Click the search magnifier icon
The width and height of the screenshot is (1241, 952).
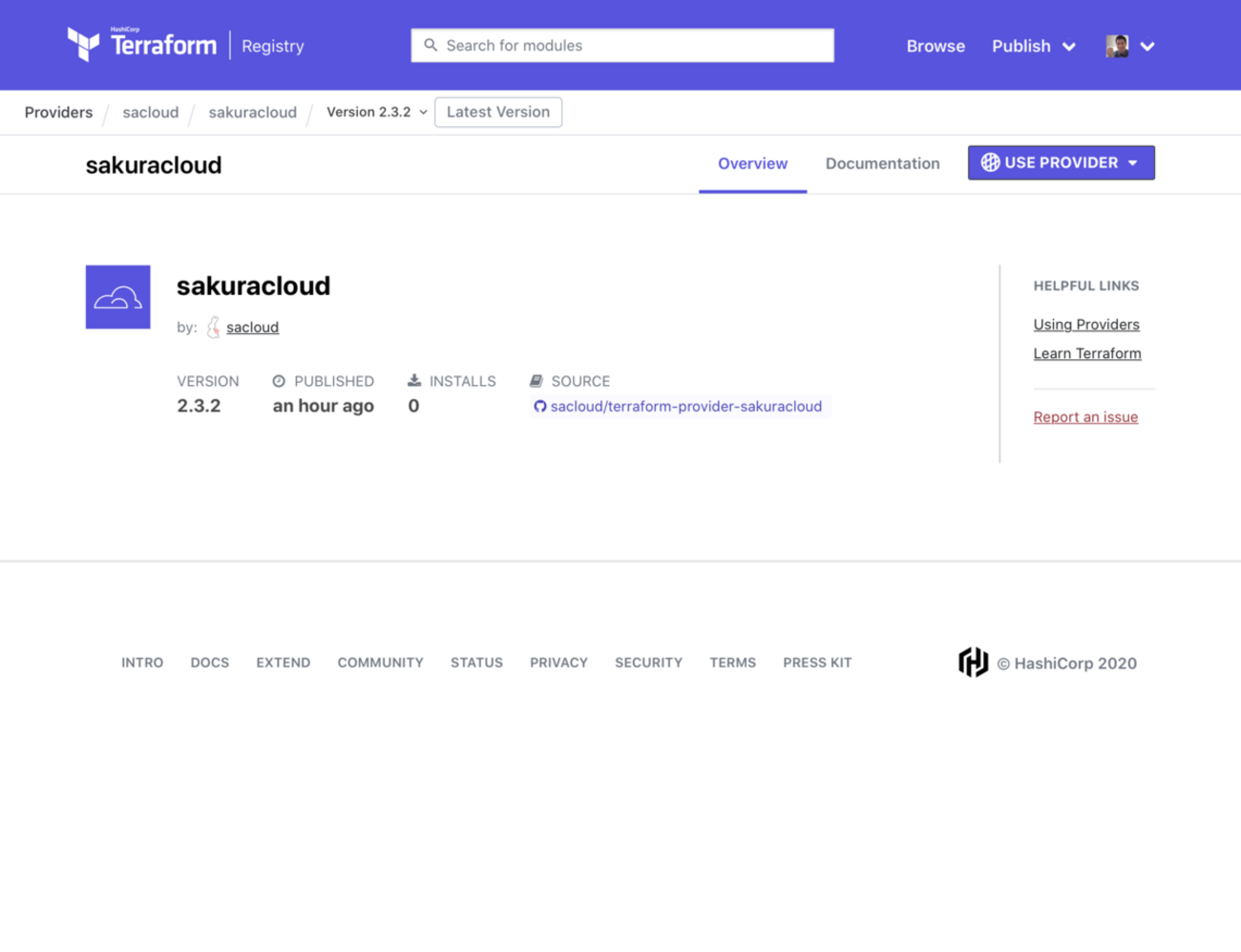click(431, 45)
